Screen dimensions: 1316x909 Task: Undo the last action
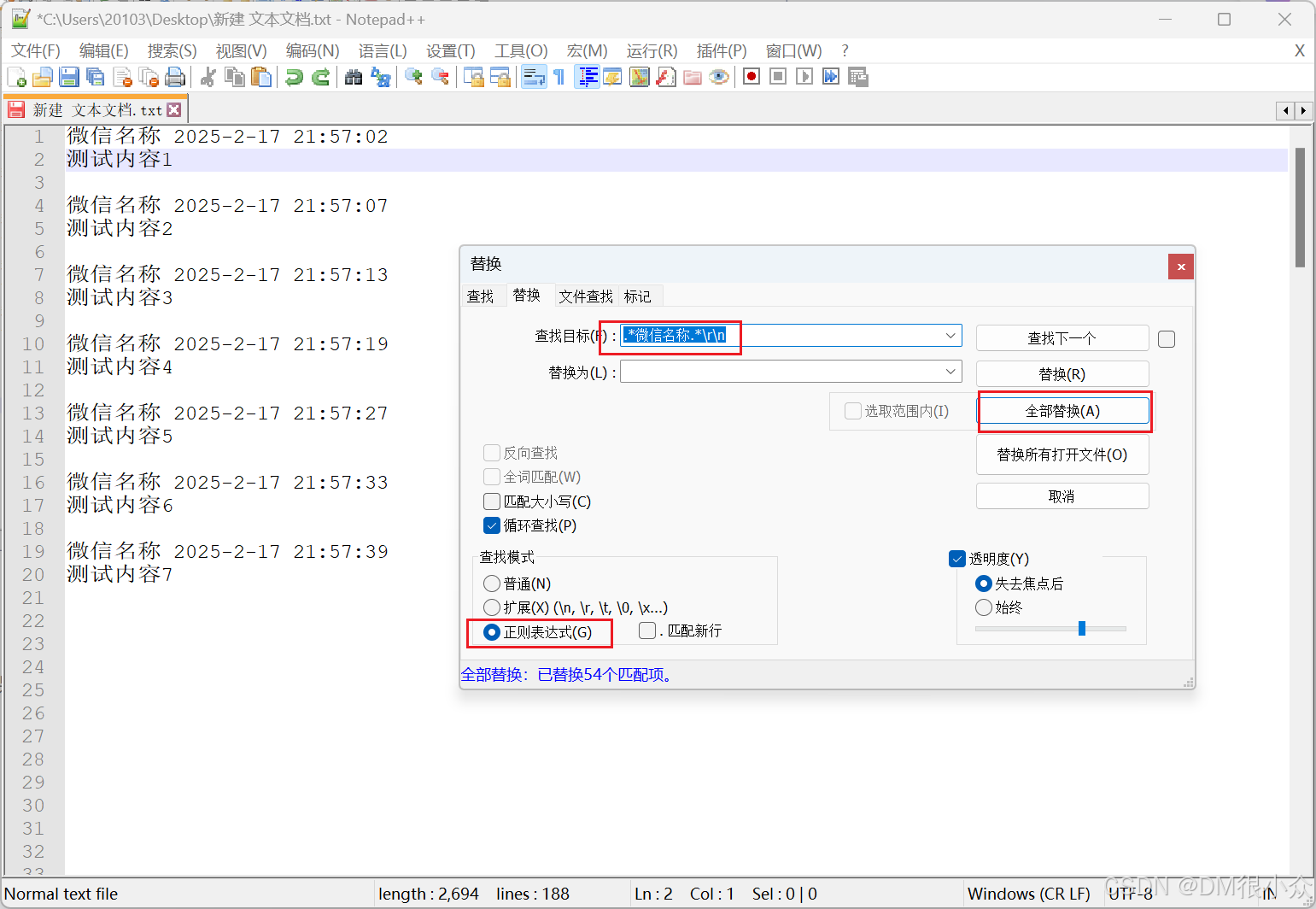294,77
